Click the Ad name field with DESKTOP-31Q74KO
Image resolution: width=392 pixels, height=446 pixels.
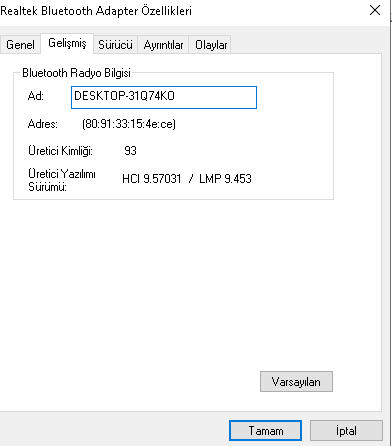(164, 97)
